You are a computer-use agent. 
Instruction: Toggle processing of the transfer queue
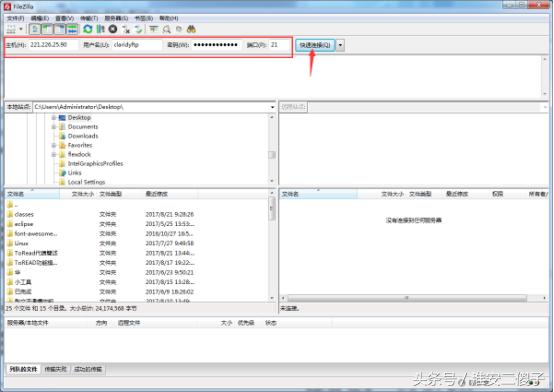(100, 29)
